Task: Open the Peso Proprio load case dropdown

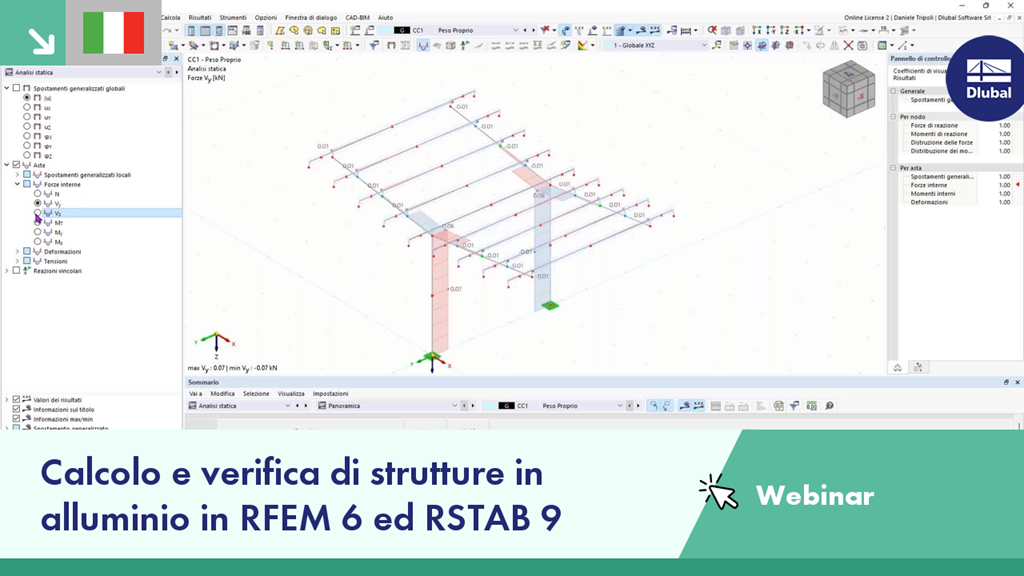Action: coord(515,30)
